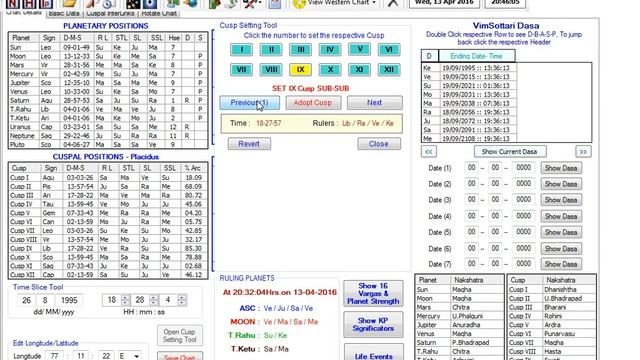Select the Saturn row in Planetary Positions
This screenshot has width=640, height=360.
[108, 100]
